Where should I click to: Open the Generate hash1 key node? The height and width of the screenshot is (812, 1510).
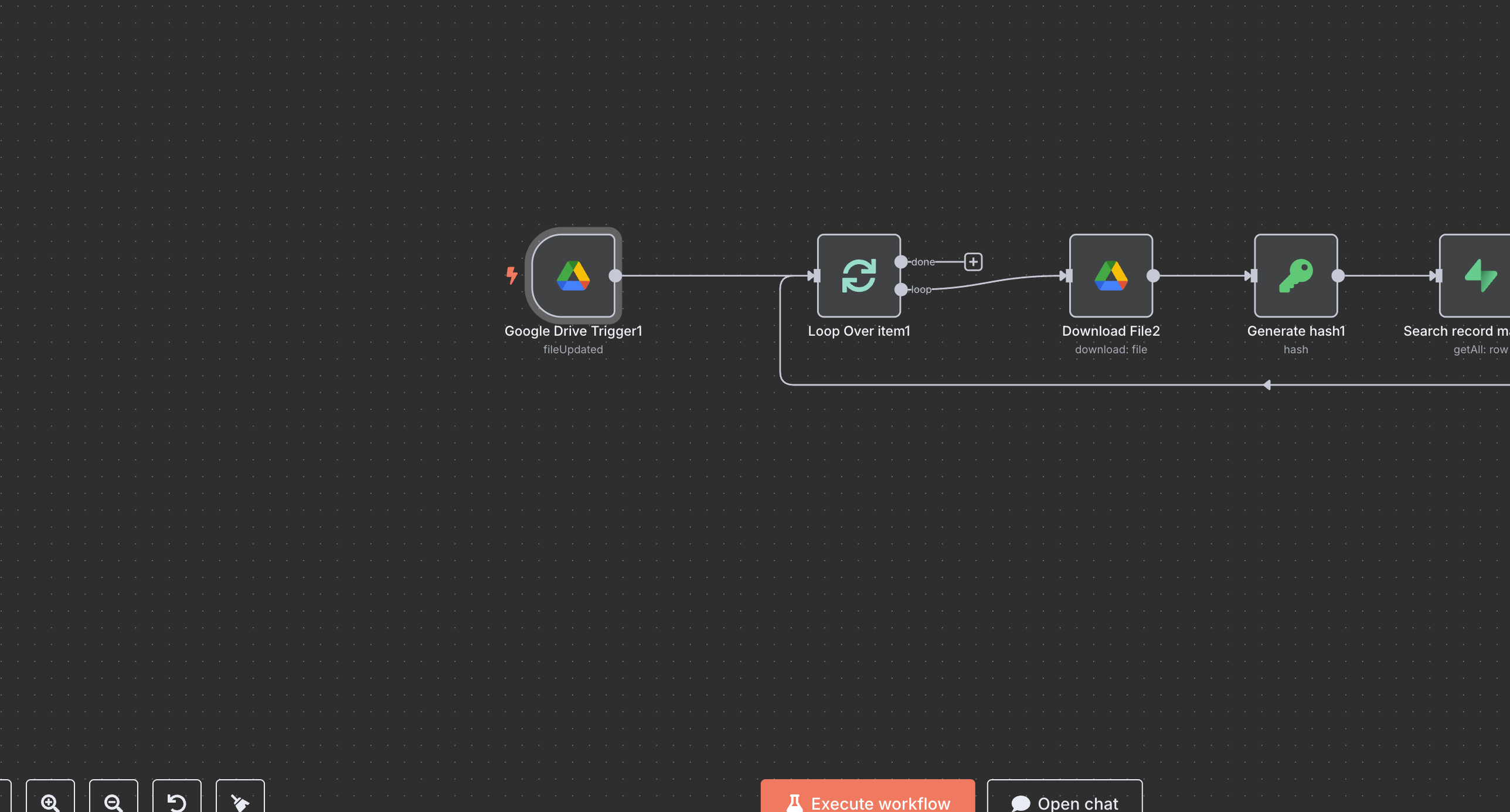click(x=1295, y=275)
